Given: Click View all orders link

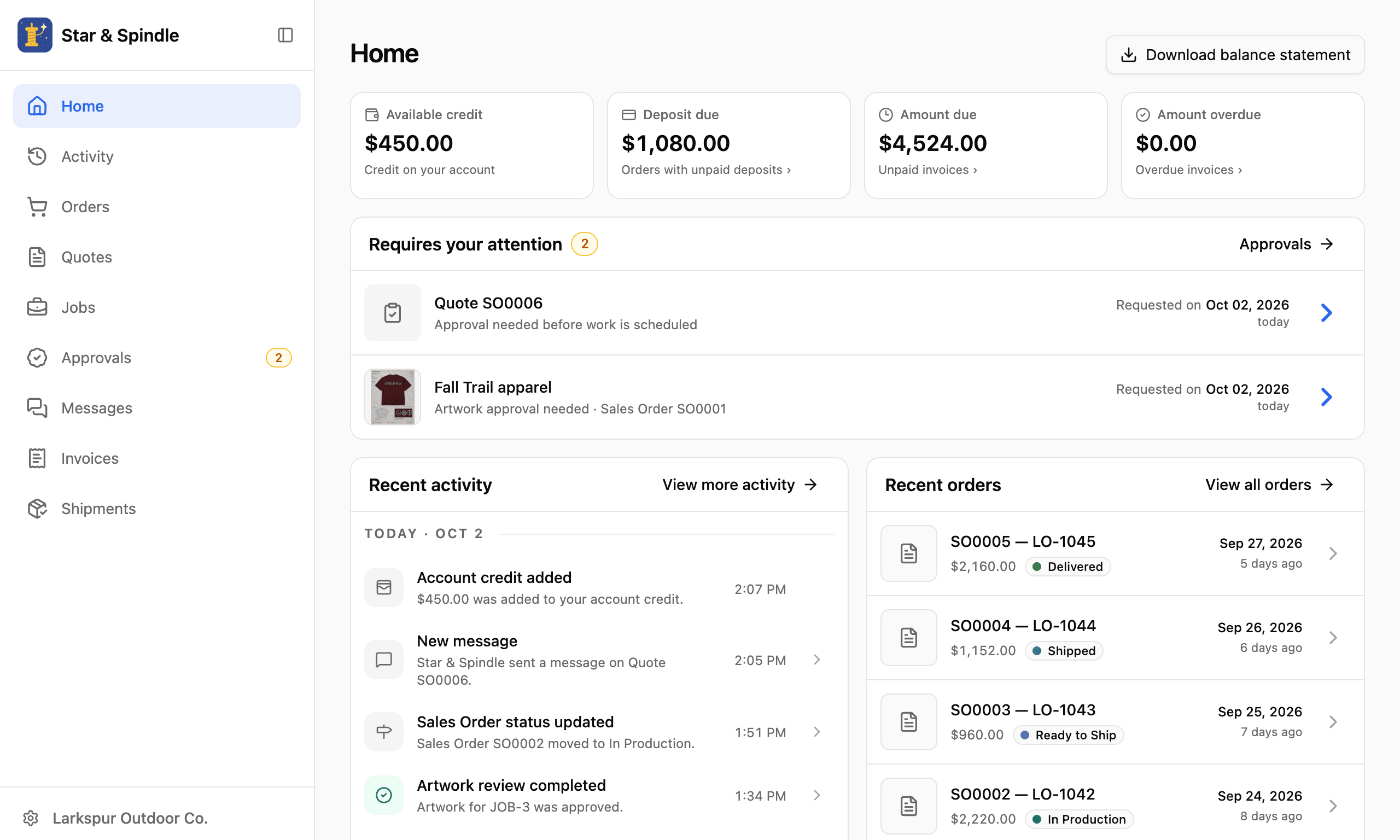Looking at the screenshot, I should [x=1270, y=485].
